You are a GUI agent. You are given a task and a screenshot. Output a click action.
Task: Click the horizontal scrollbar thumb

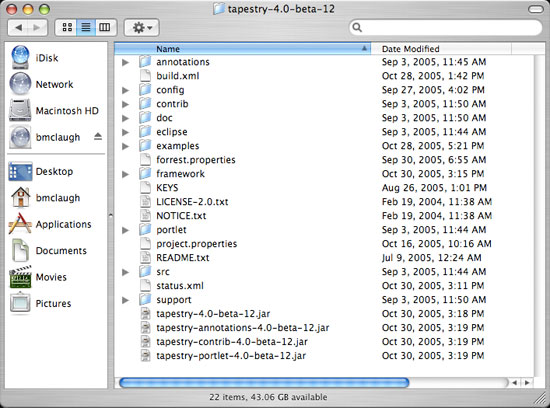264,382
